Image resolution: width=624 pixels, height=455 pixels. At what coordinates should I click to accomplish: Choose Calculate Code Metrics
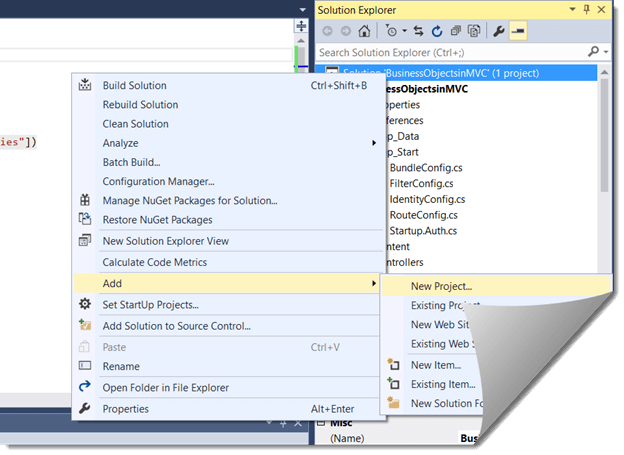point(229,262)
